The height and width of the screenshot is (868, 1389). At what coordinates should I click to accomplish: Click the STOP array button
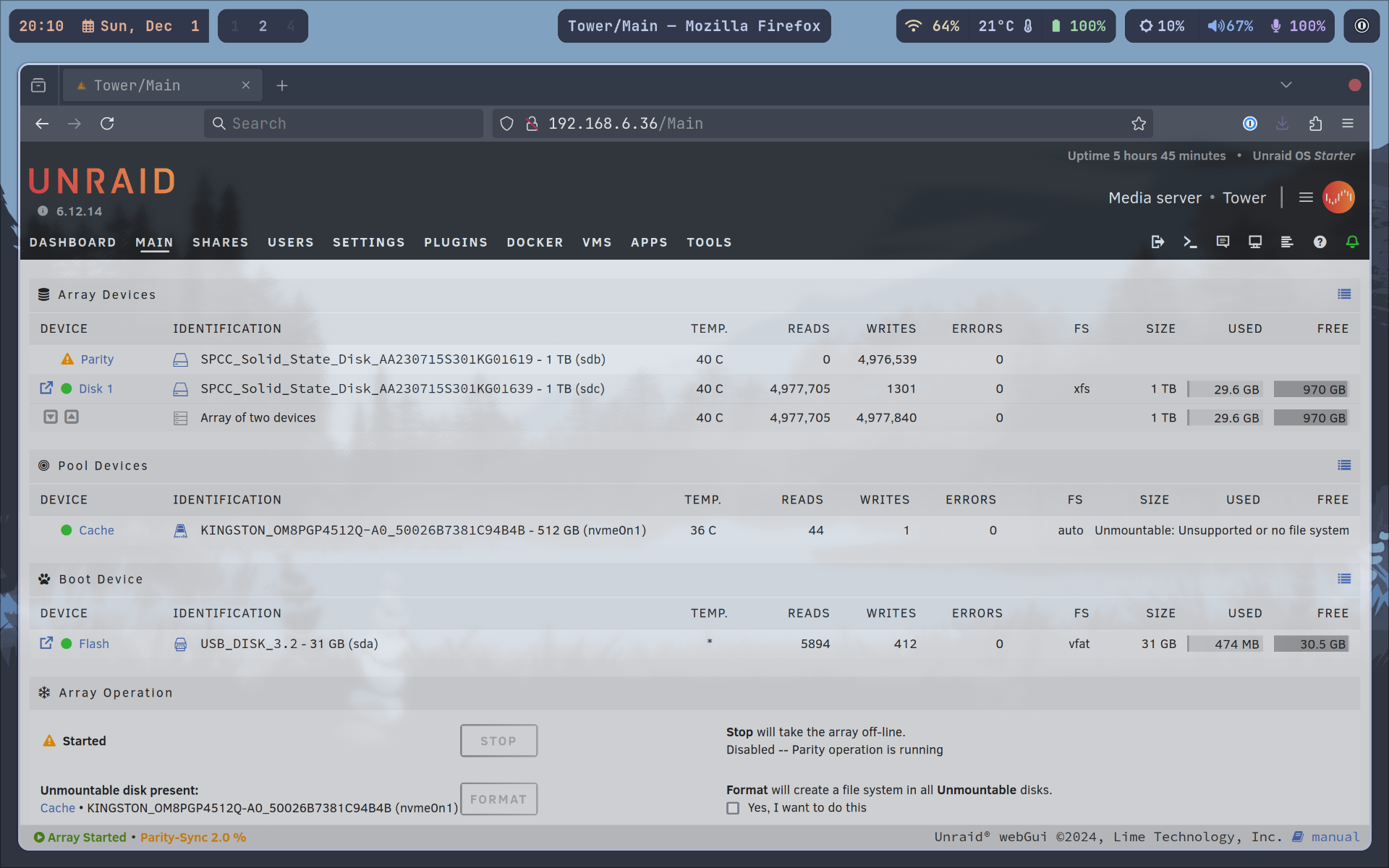click(x=498, y=740)
